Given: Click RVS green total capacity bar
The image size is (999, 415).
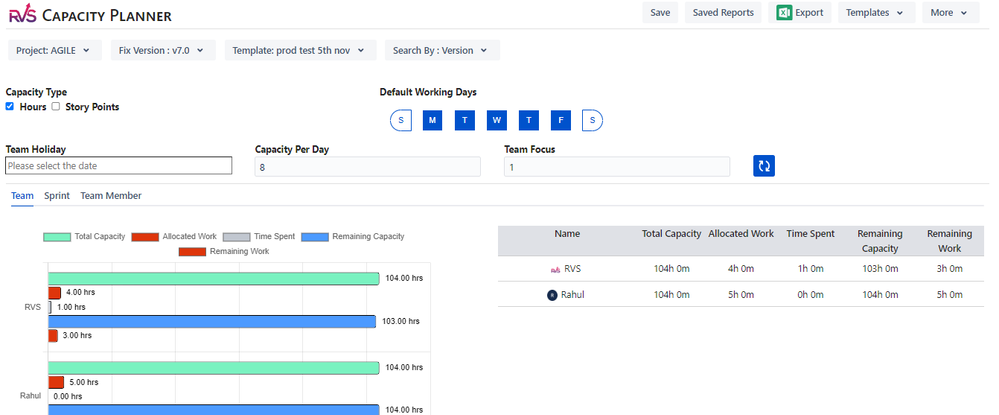Looking at the screenshot, I should point(214,279).
